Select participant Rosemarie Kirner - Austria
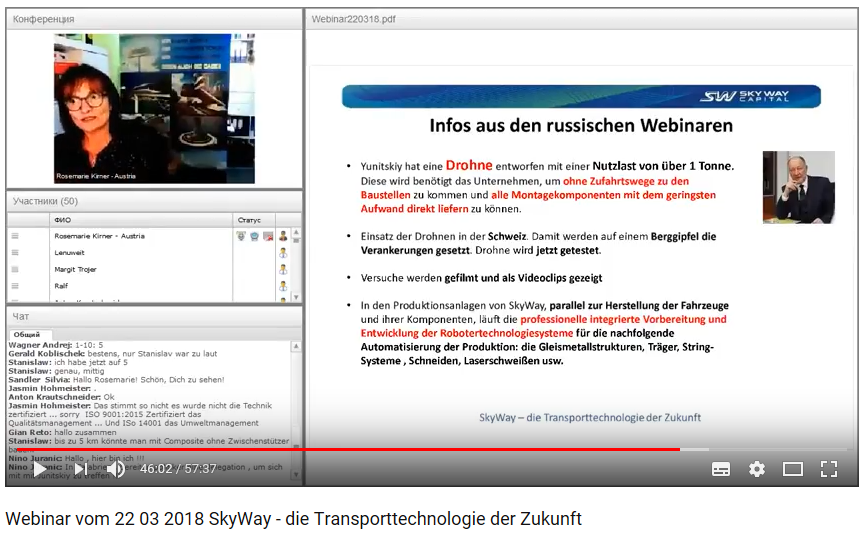This screenshot has width=859, height=533. point(99,236)
